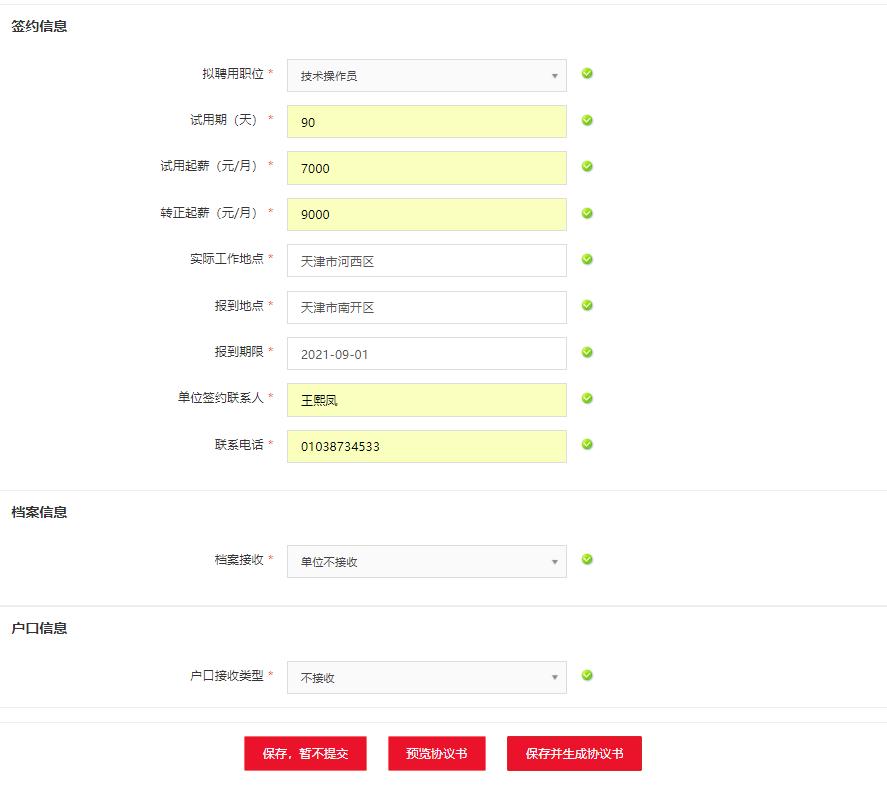This screenshot has width=887, height=785.
Task: Click the 预览协议书 button
Action: tap(436, 754)
